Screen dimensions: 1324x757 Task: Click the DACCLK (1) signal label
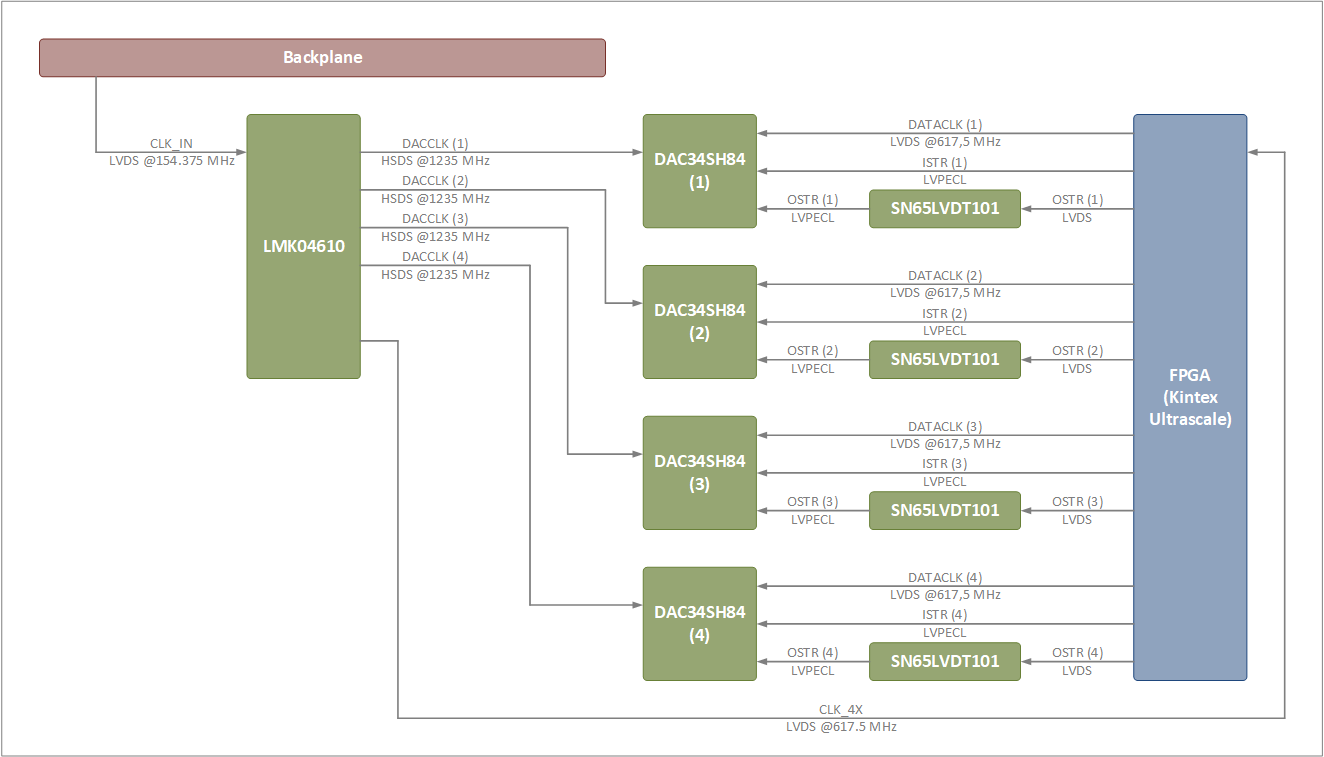click(435, 143)
